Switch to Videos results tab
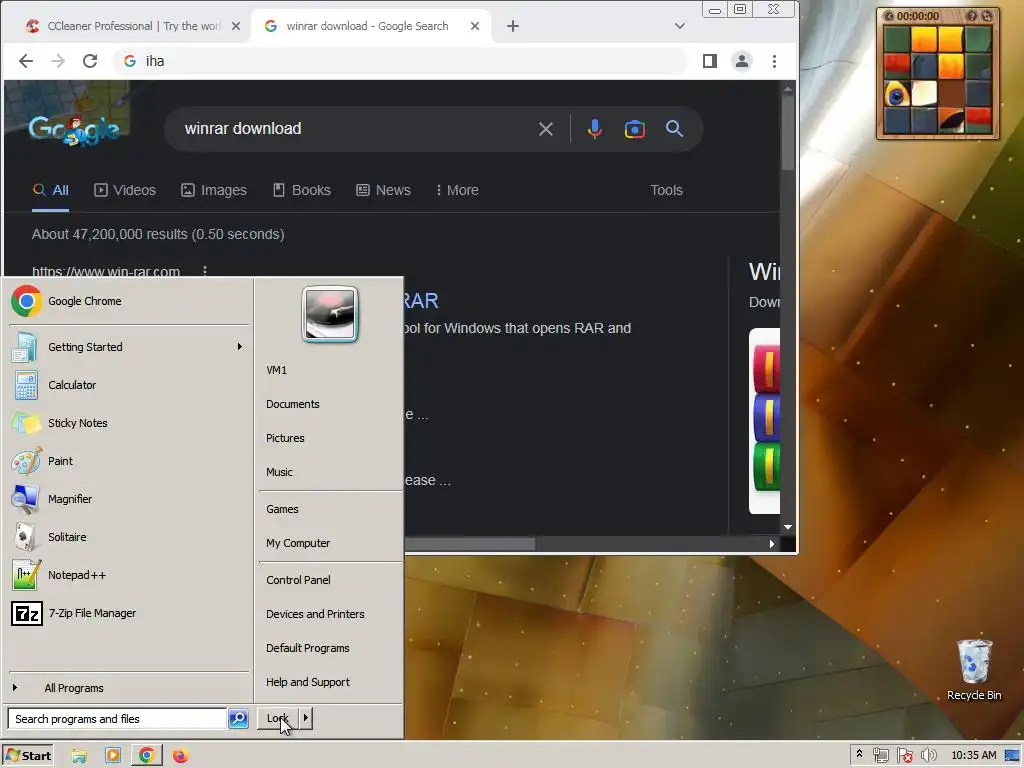The image size is (1024, 768). (125, 190)
